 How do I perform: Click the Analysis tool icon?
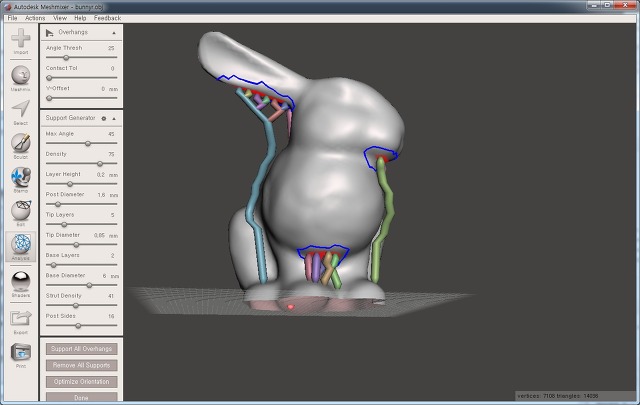click(x=20, y=244)
